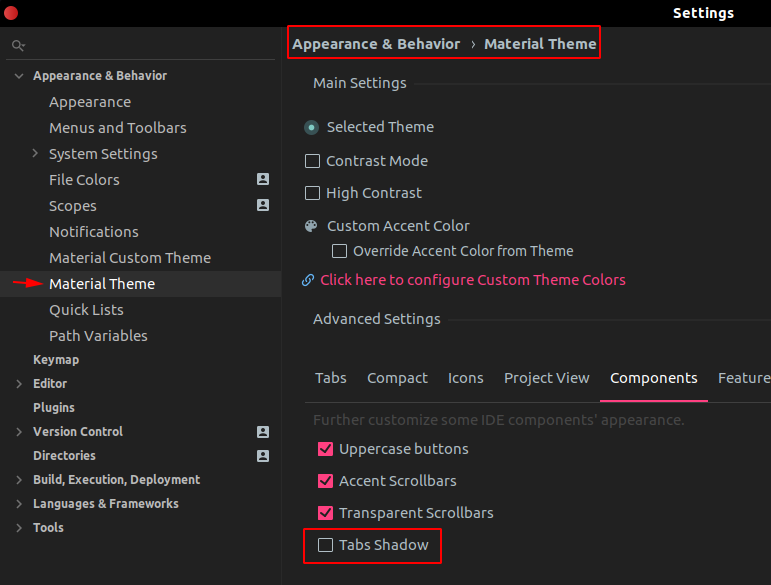The height and width of the screenshot is (585, 771).
Task: Disable Transparent Scrollbars checkbox
Action: tap(326, 513)
